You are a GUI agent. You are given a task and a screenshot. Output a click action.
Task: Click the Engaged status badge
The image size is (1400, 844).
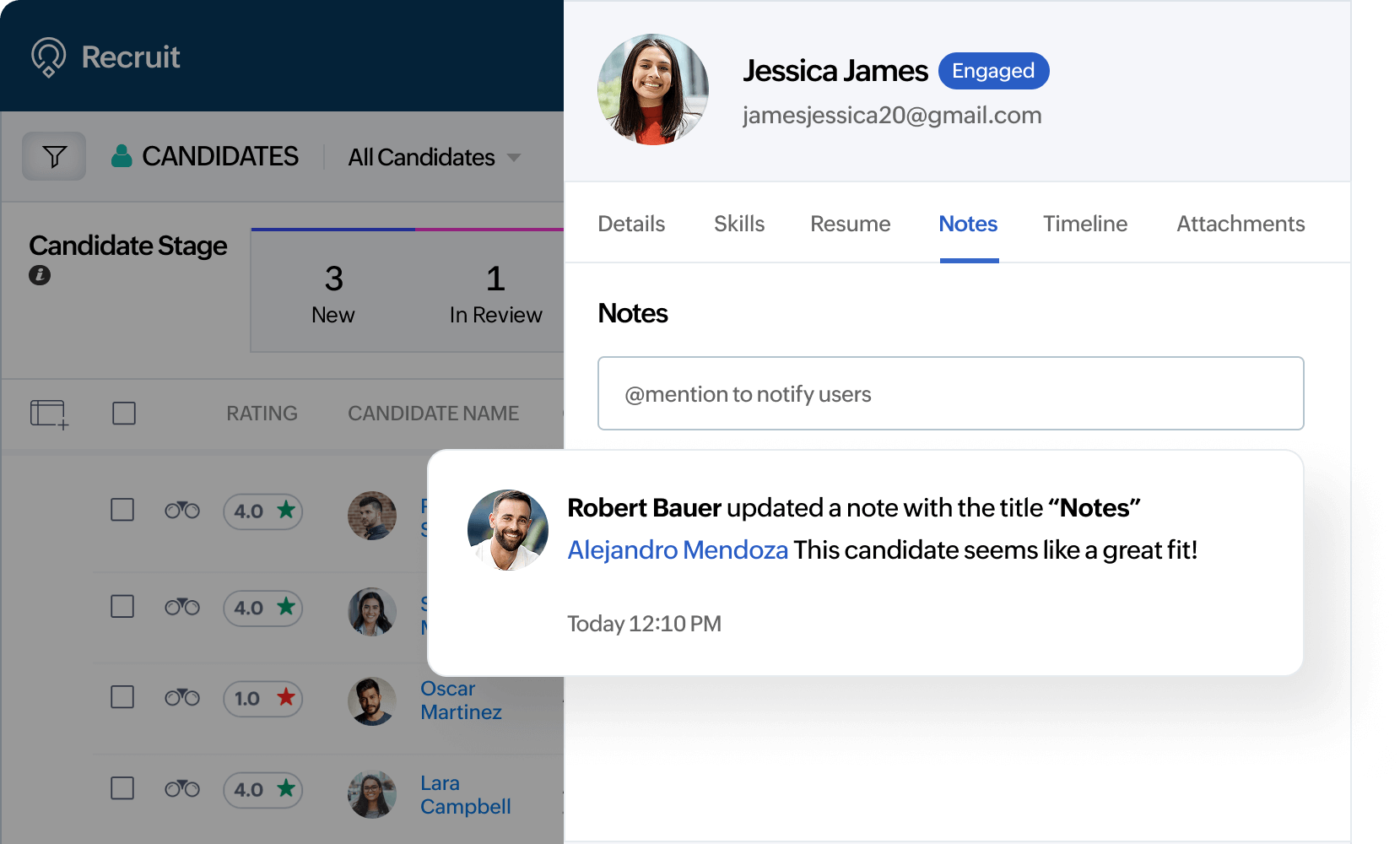coord(993,71)
